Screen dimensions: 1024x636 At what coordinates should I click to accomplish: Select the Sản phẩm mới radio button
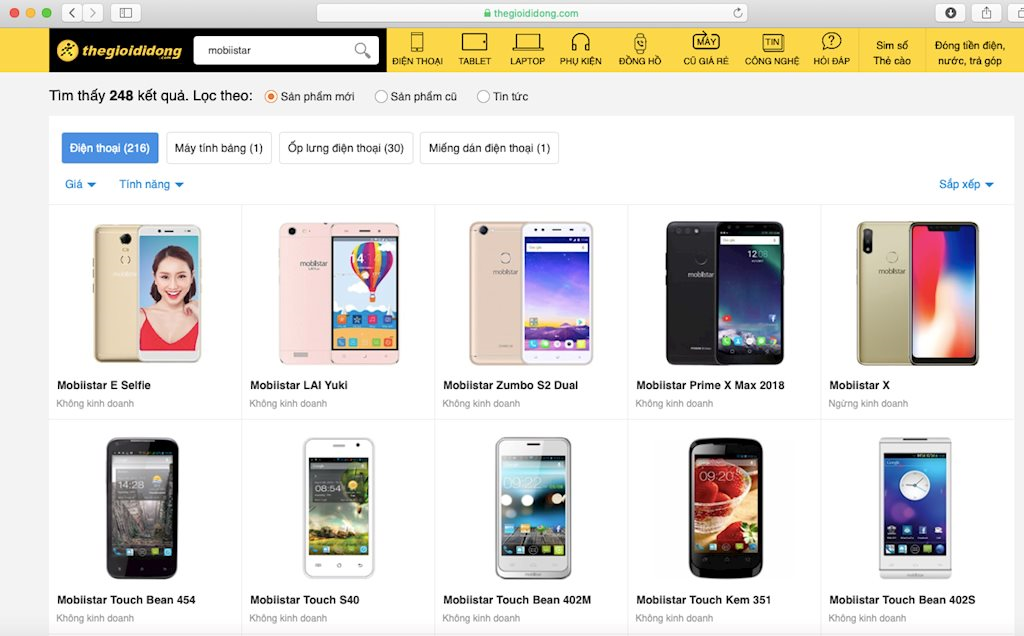270,97
